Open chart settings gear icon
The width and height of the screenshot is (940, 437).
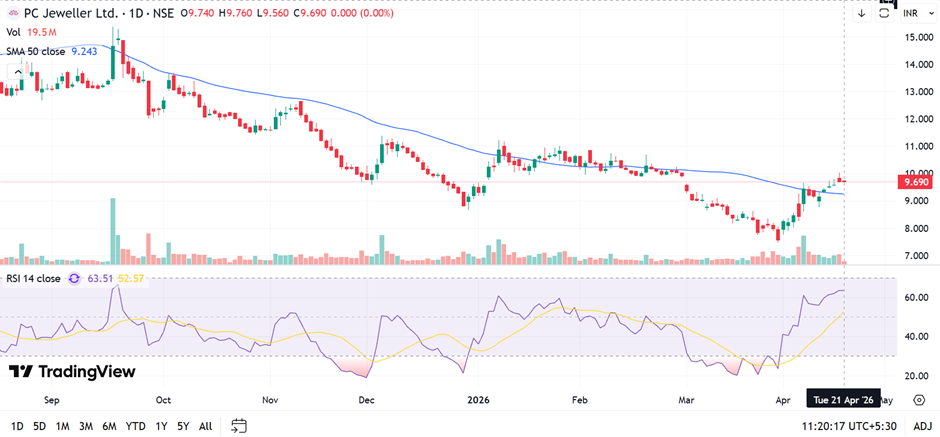pyautogui.click(x=918, y=399)
